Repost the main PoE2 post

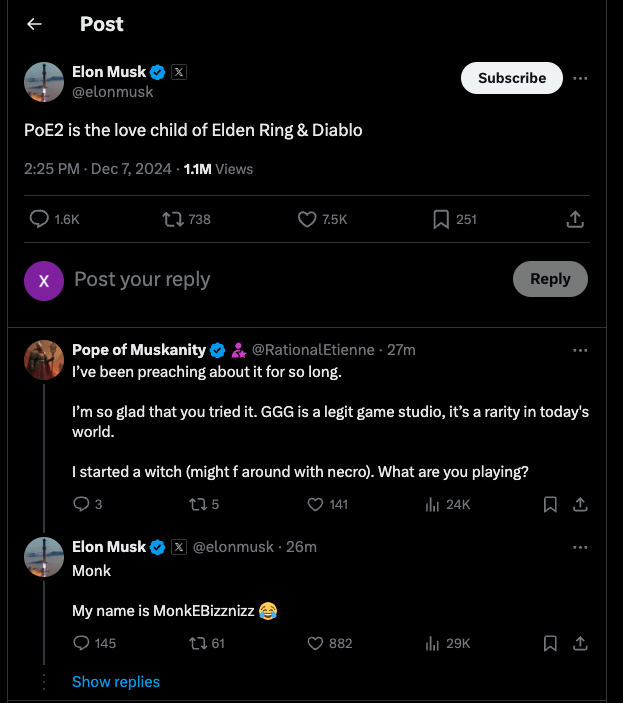point(172,219)
